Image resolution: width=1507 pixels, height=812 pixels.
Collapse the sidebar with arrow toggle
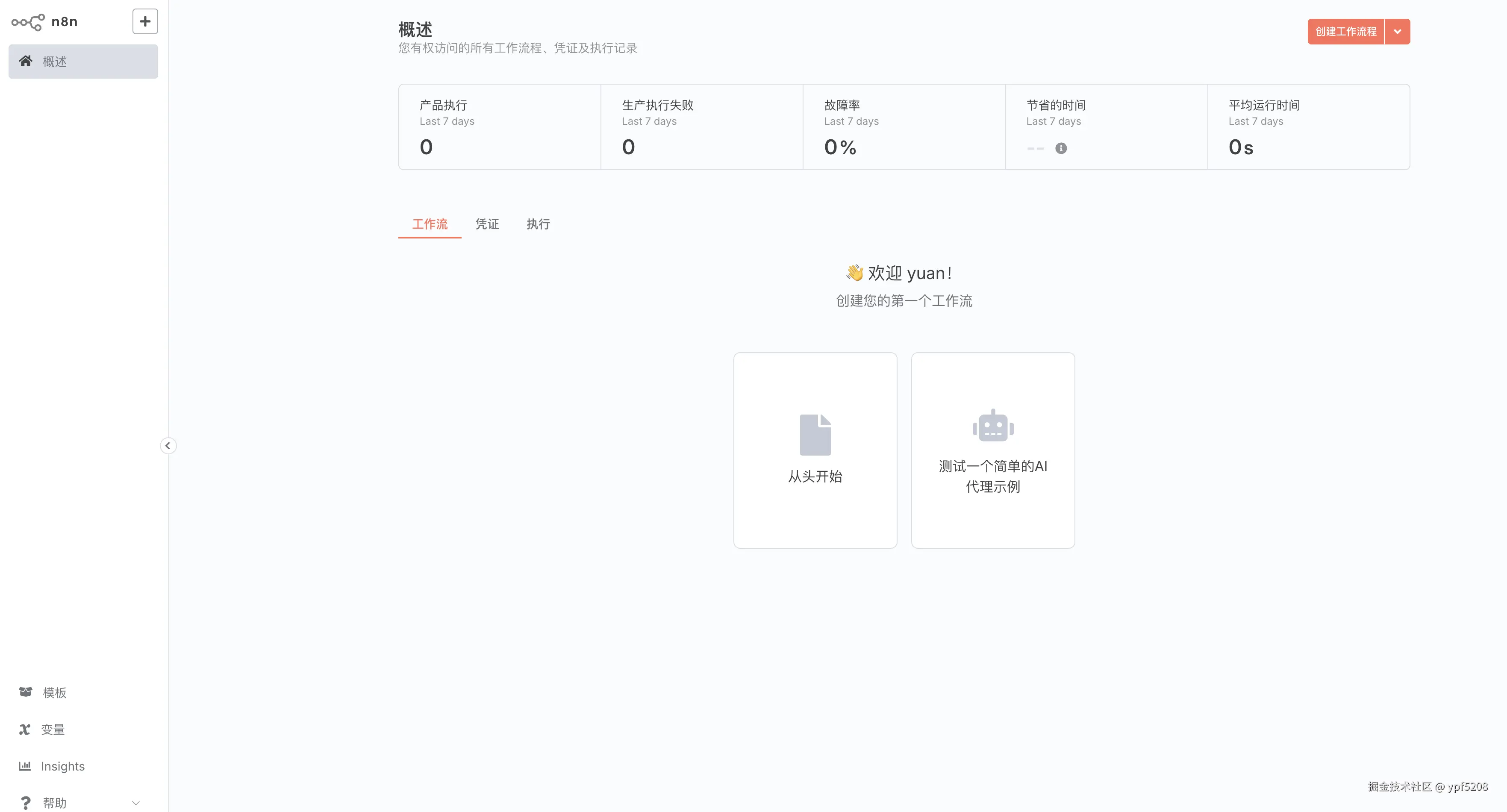click(168, 446)
